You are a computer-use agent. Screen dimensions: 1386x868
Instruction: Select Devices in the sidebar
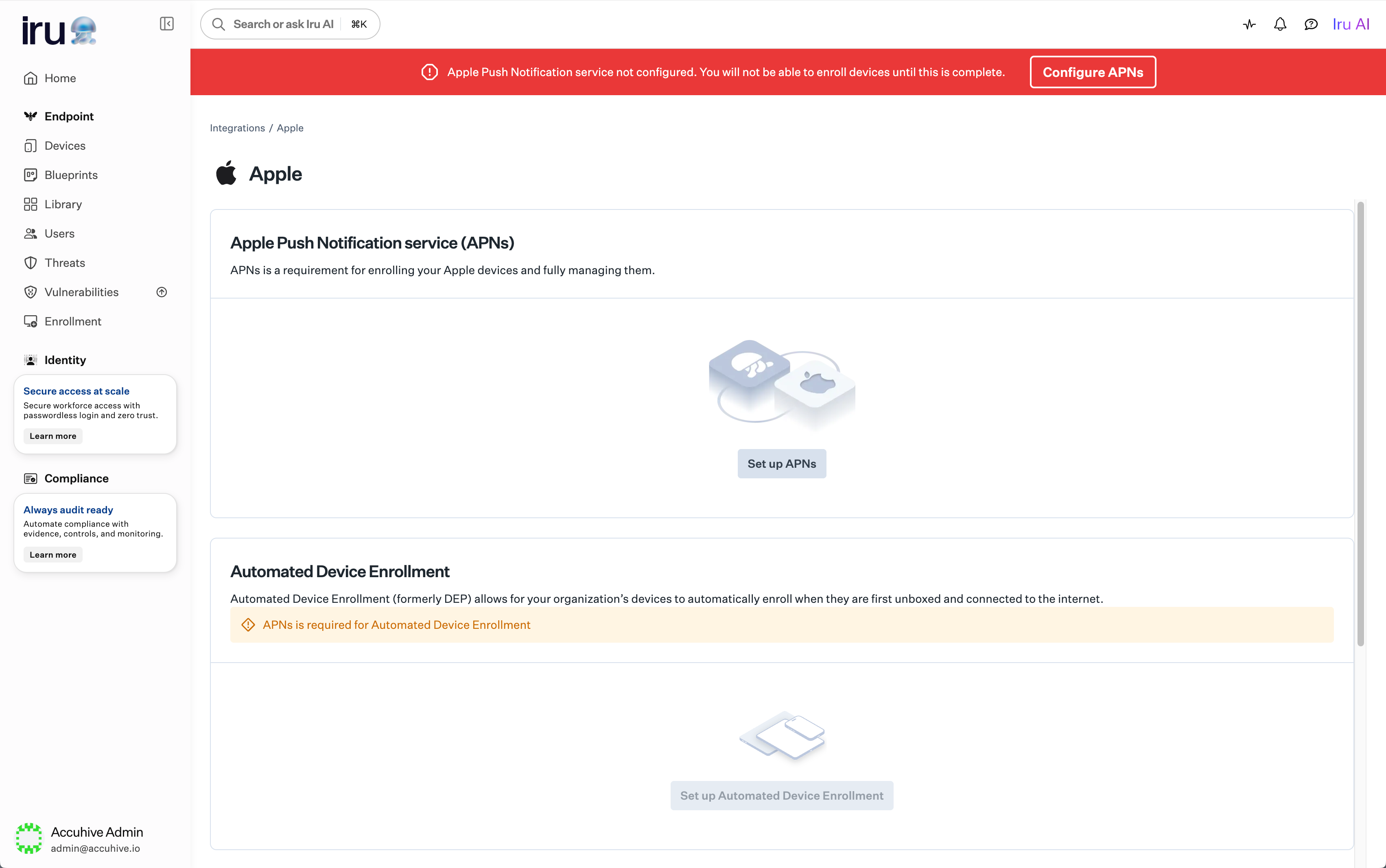tap(65, 145)
